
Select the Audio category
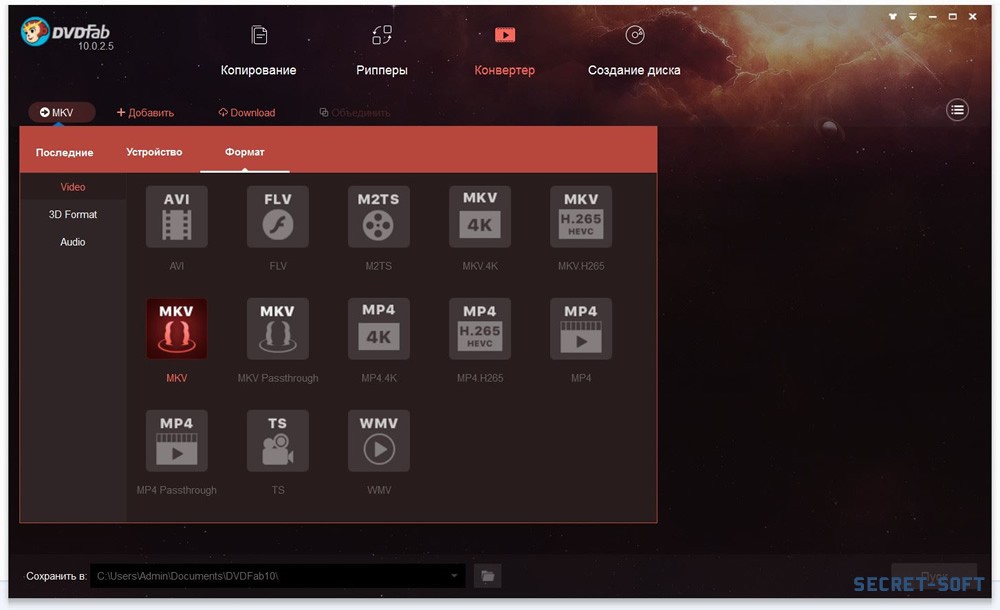73,242
